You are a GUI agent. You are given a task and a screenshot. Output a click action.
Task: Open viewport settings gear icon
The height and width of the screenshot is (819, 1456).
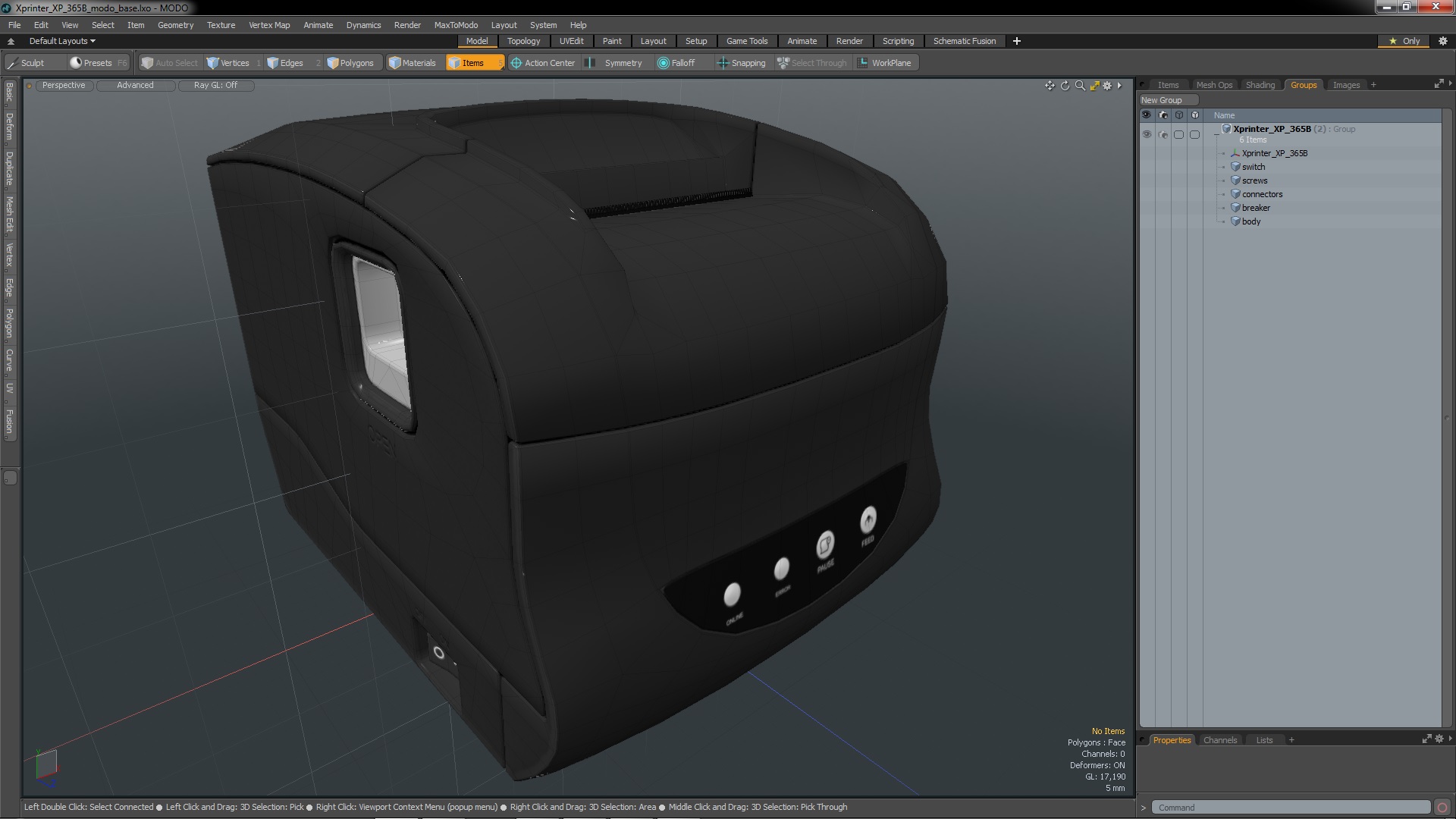[x=1107, y=86]
